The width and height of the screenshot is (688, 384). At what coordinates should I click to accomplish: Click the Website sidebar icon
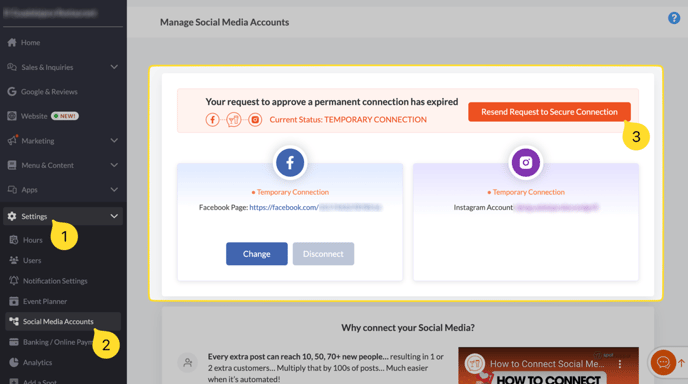[x=12, y=116]
